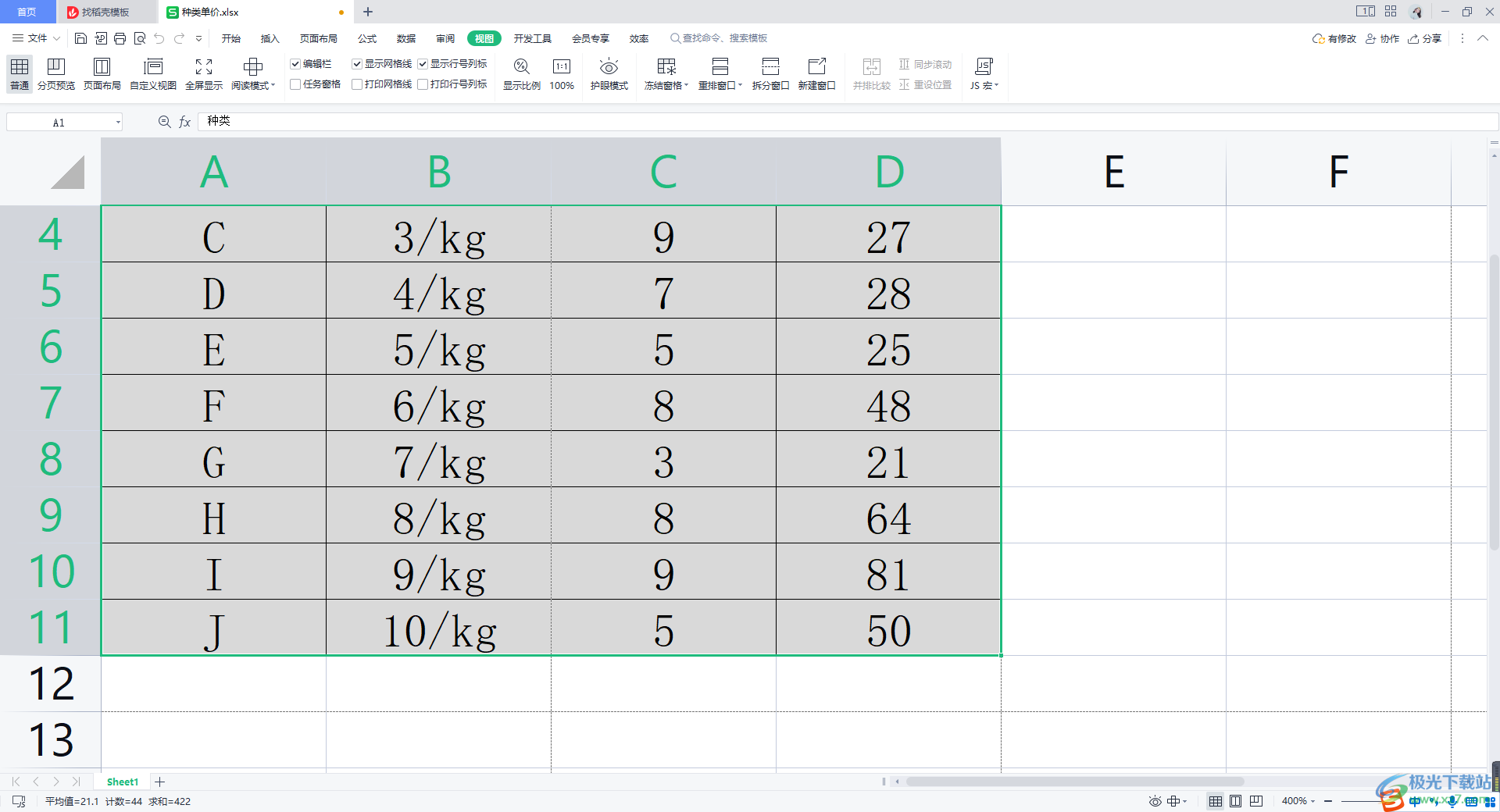Expand 阅读模式 dropdown arrow
The height and width of the screenshot is (812, 1500).
point(273,85)
